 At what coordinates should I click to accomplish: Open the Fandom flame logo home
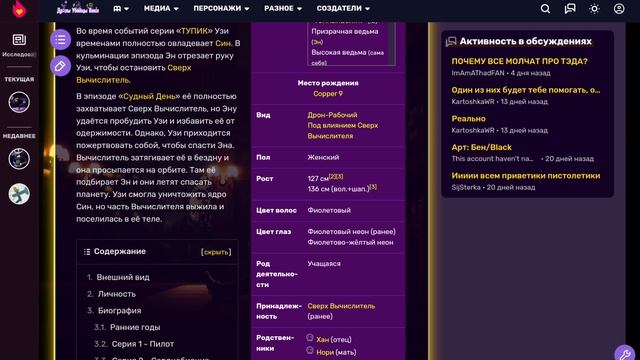19,9
